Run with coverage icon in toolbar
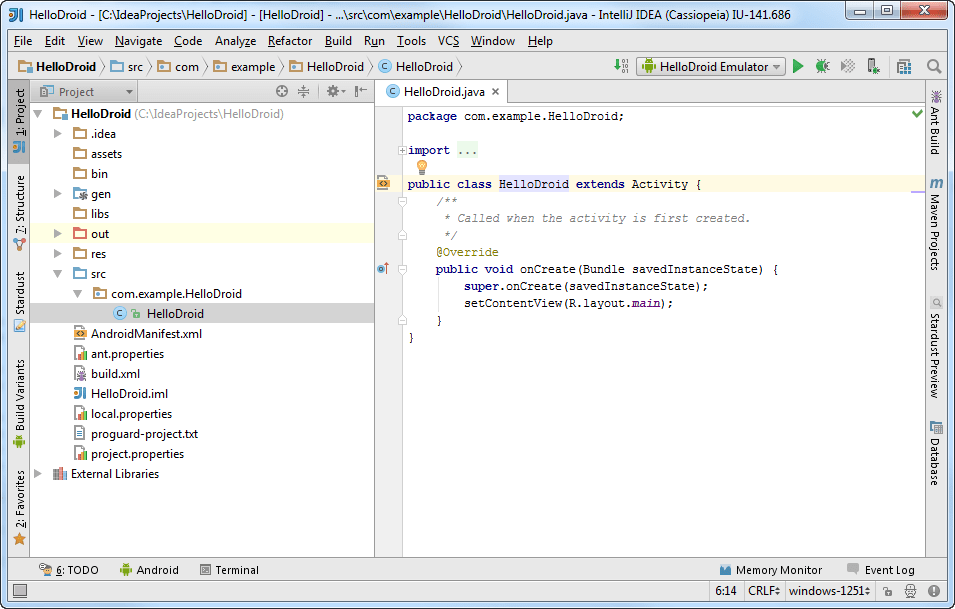 click(847, 66)
